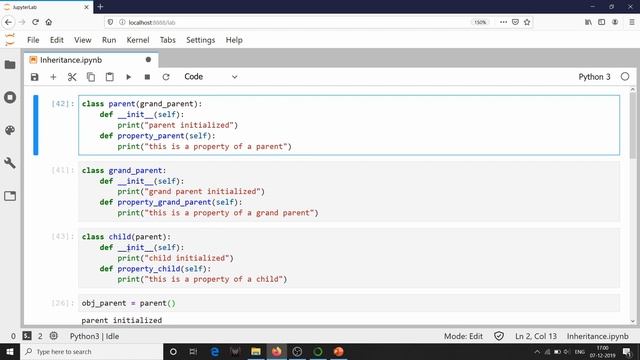This screenshot has height=360, width=640.
Task: Click the class child(parent) code cell
Action: (349, 258)
